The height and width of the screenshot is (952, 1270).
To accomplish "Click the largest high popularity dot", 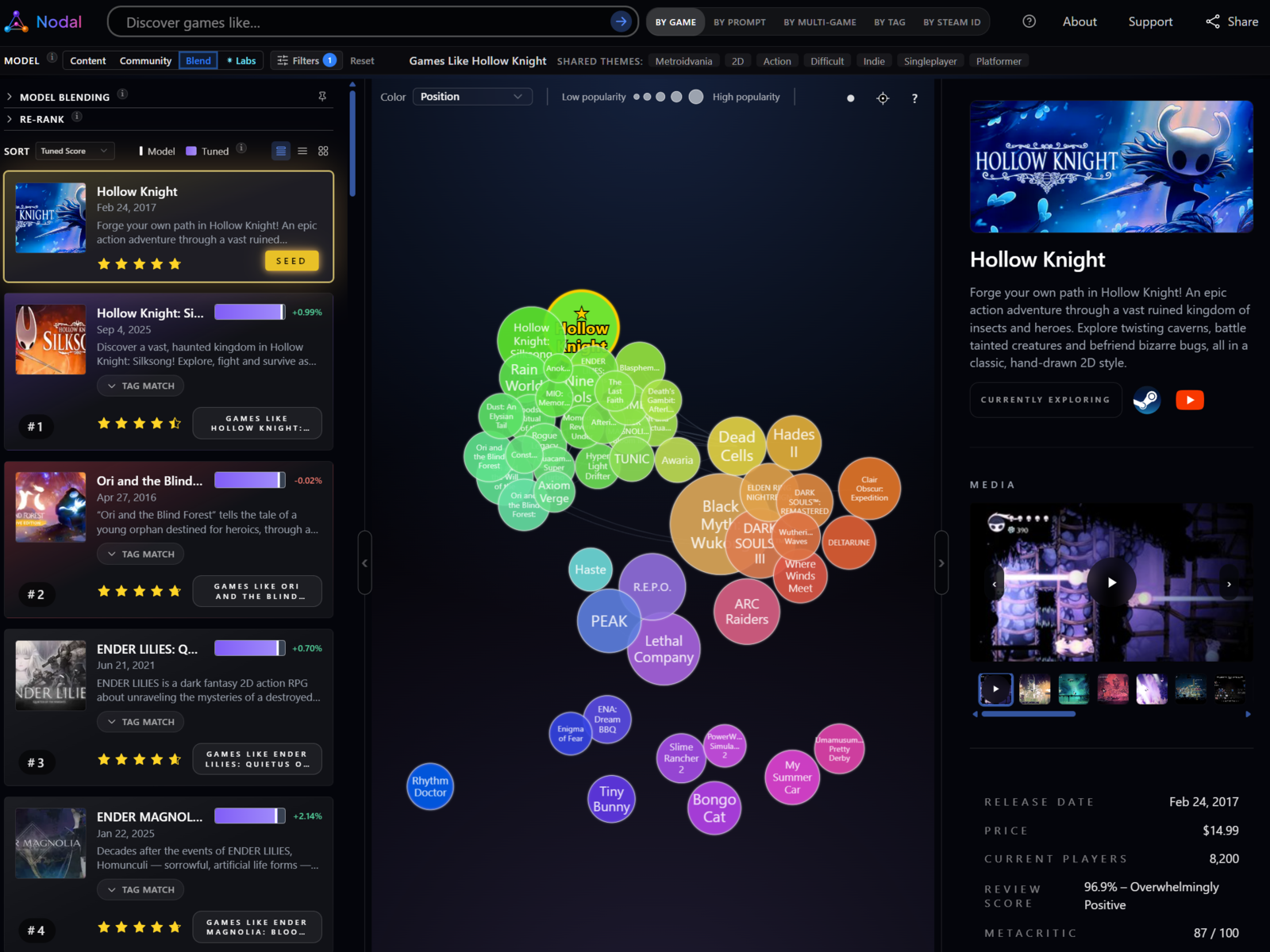I will 696,97.
